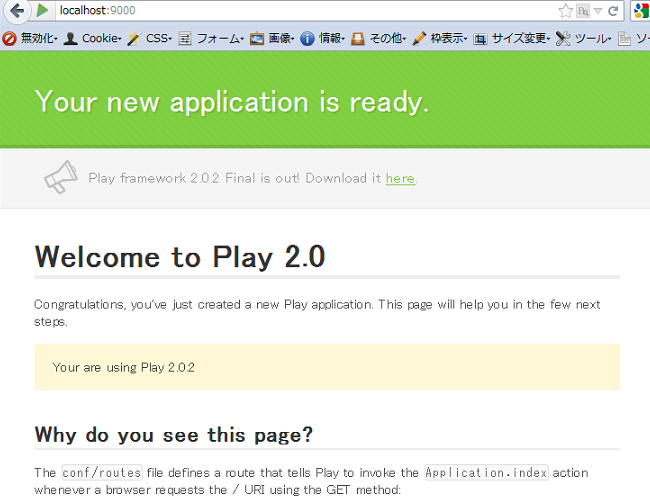Open the 無効化 (Disable) toolbar menu
This screenshot has width=650, height=502.
click(39, 39)
